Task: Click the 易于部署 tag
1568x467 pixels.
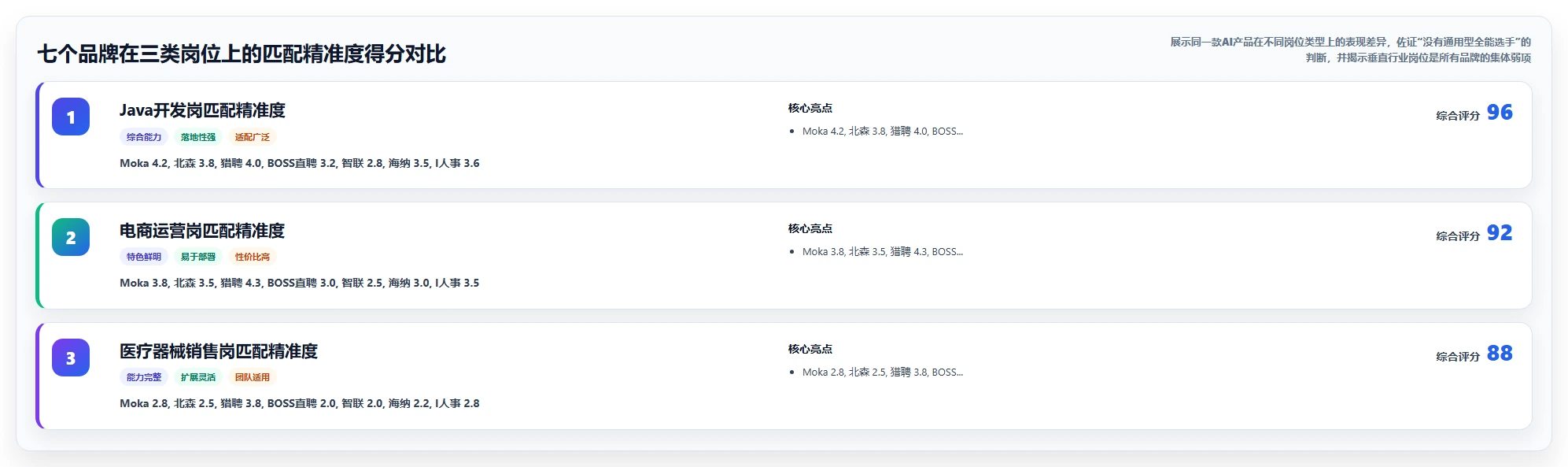Action: click(198, 257)
